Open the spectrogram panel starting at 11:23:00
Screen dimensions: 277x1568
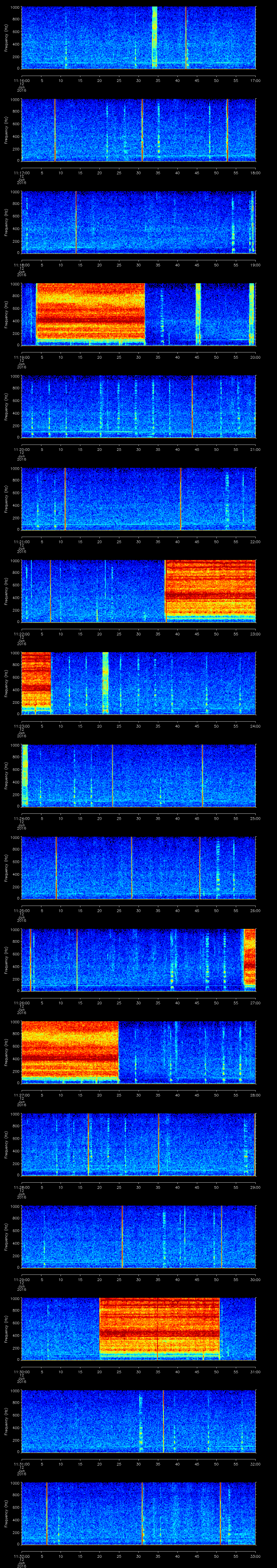pos(138,683)
